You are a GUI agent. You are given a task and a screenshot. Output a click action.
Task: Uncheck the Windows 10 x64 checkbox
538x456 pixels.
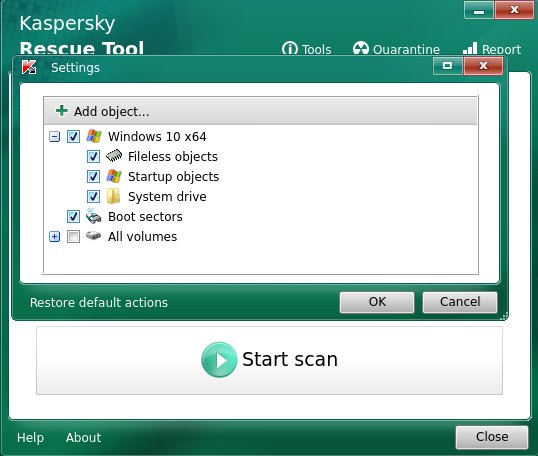point(73,136)
